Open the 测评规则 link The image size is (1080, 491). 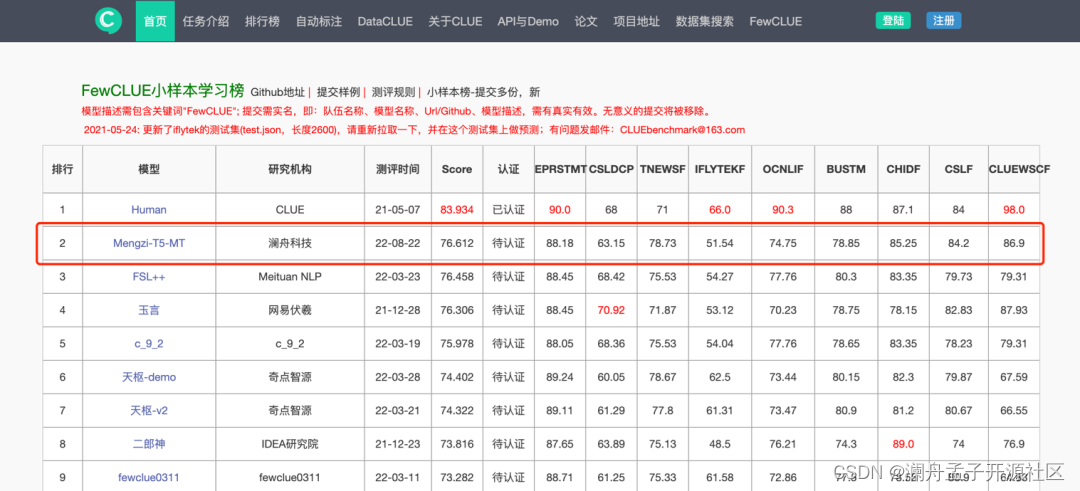[x=393, y=92]
